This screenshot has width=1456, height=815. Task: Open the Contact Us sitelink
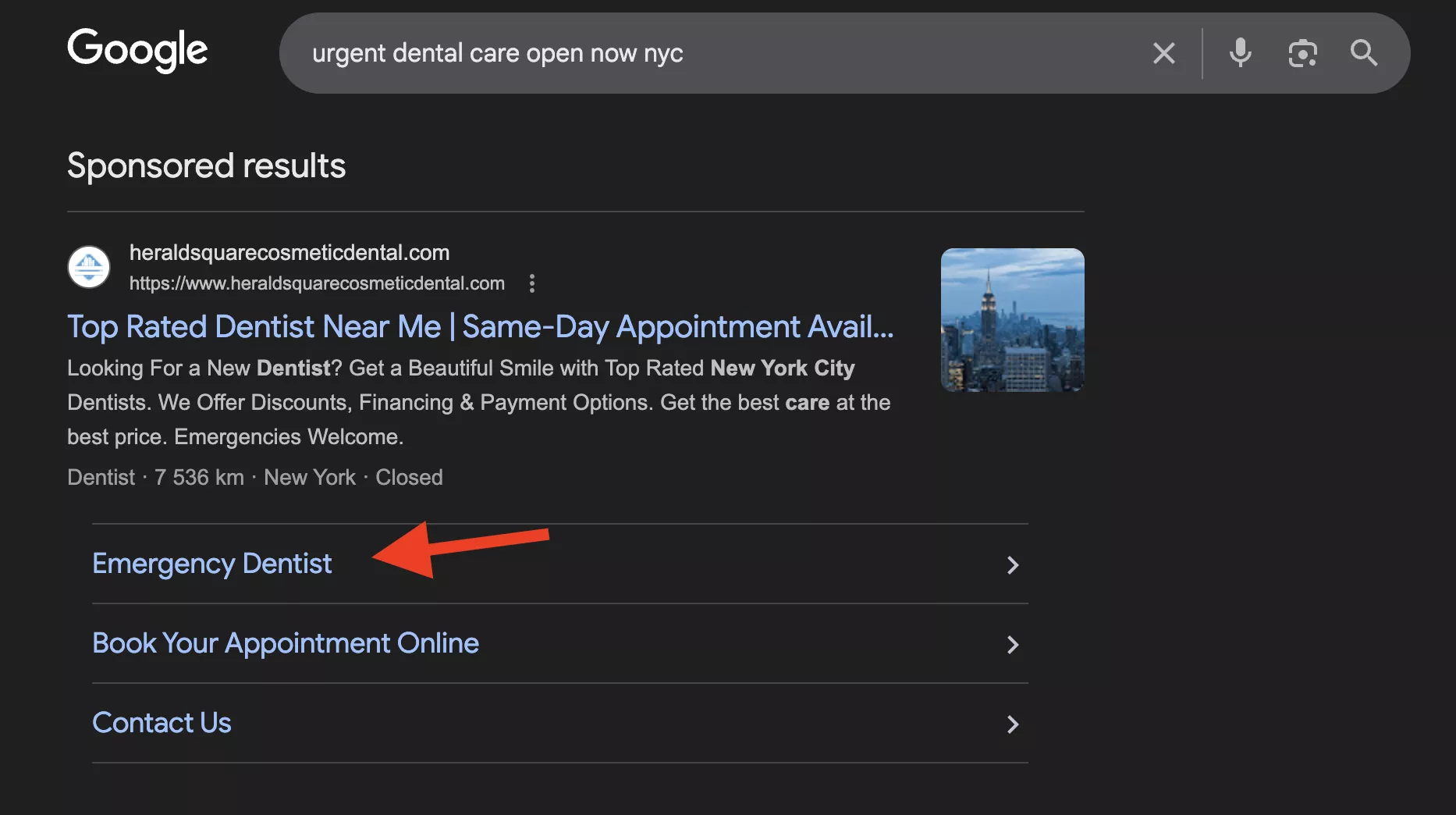click(x=162, y=723)
